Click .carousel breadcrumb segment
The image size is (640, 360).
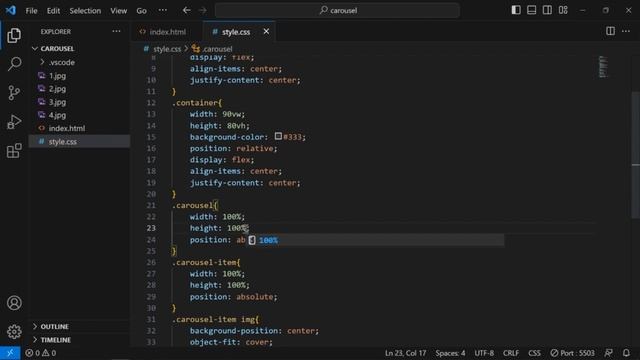point(217,49)
